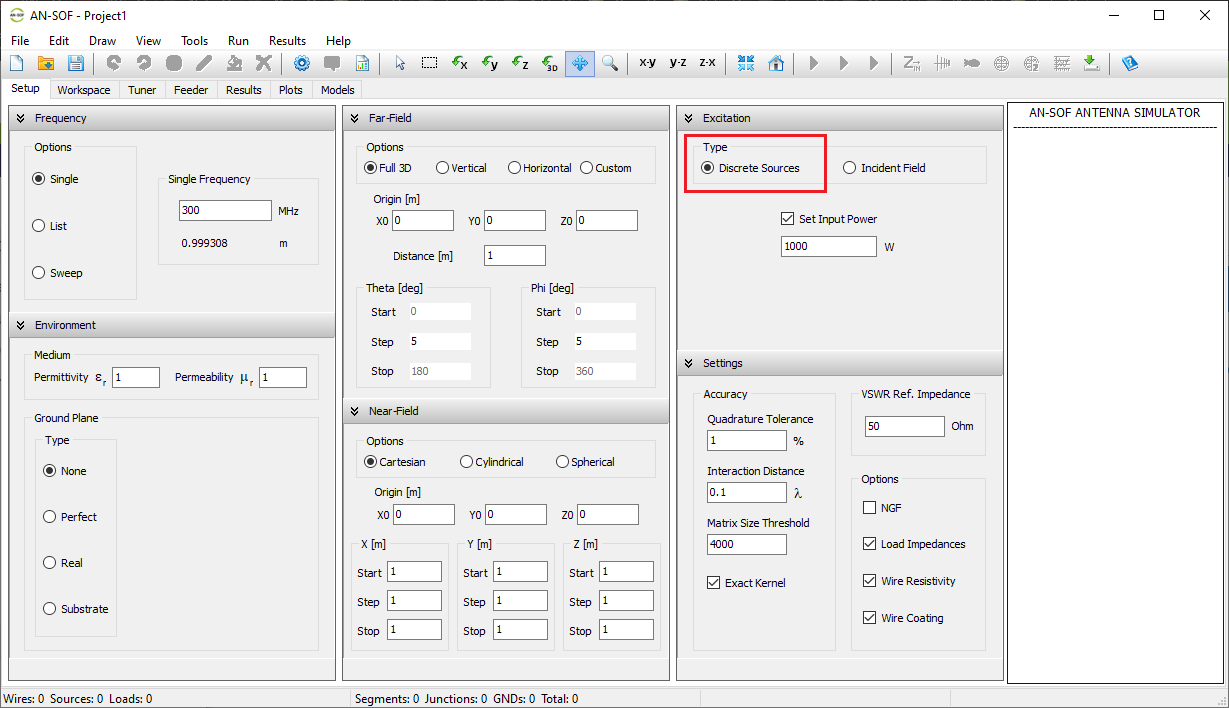Choose Substrate ground plane type
Image resolution: width=1229 pixels, height=708 pixels.
[x=76, y=609]
